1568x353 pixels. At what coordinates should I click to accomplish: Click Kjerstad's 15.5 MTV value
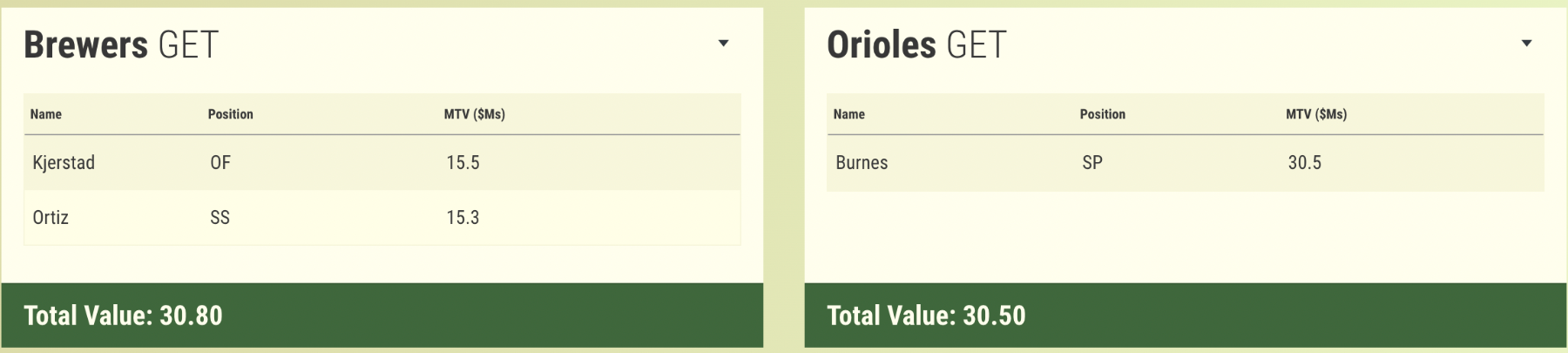[x=463, y=163]
